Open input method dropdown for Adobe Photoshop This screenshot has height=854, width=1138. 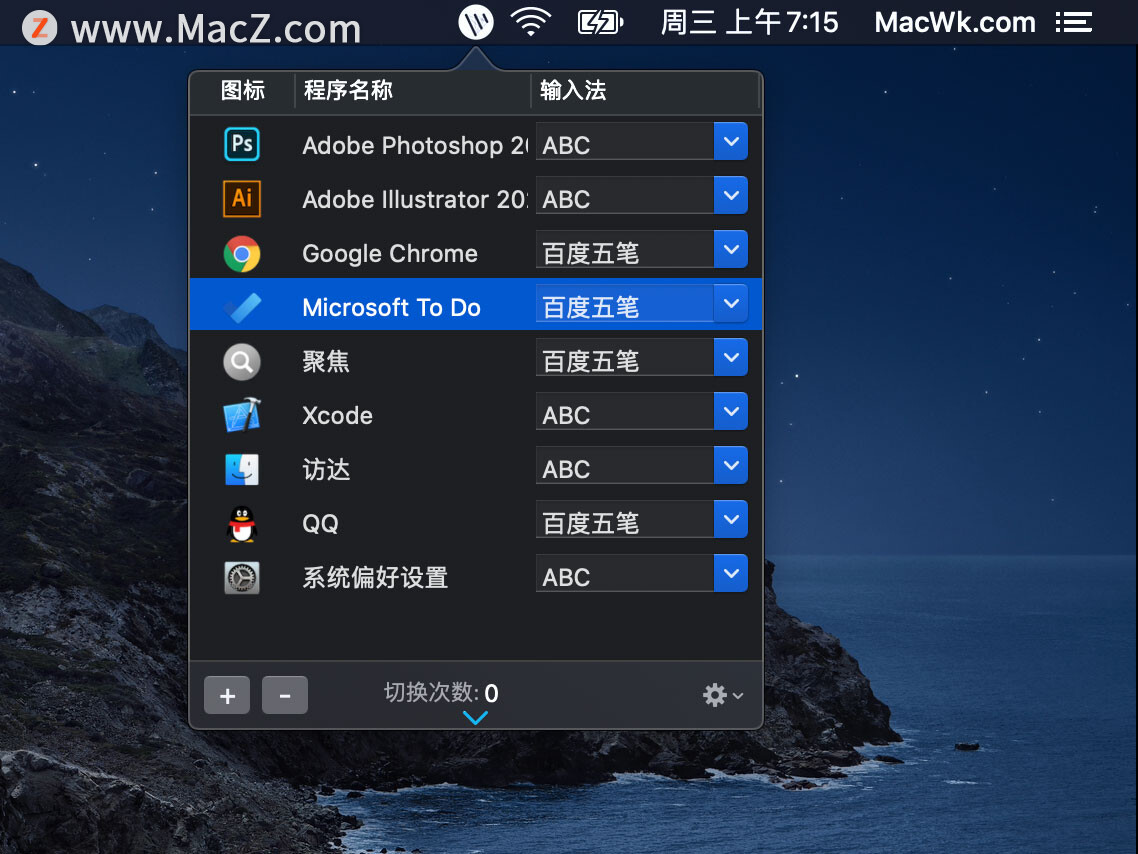(x=731, y=141)
